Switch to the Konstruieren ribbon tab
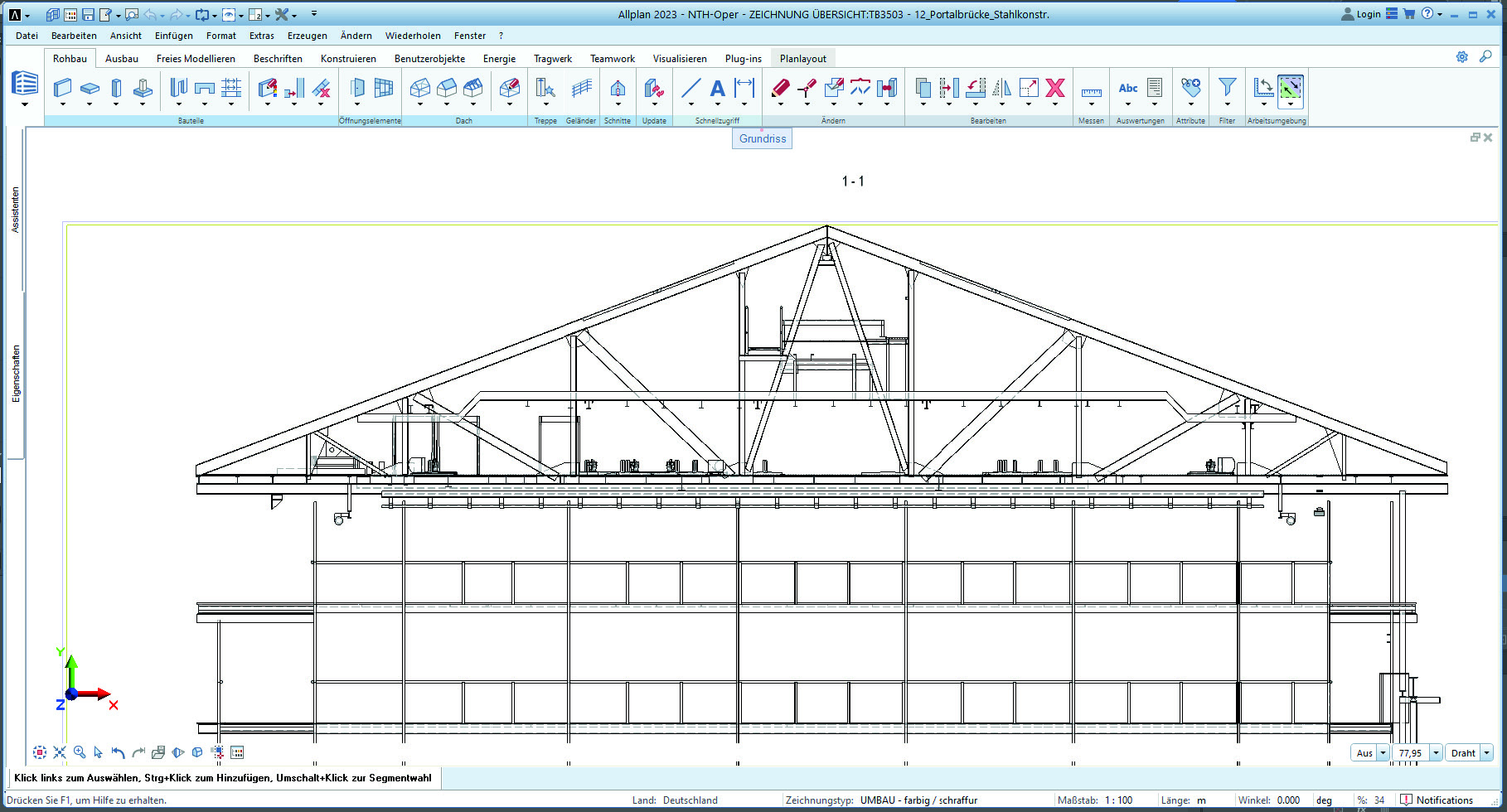 tap(348, 58)
